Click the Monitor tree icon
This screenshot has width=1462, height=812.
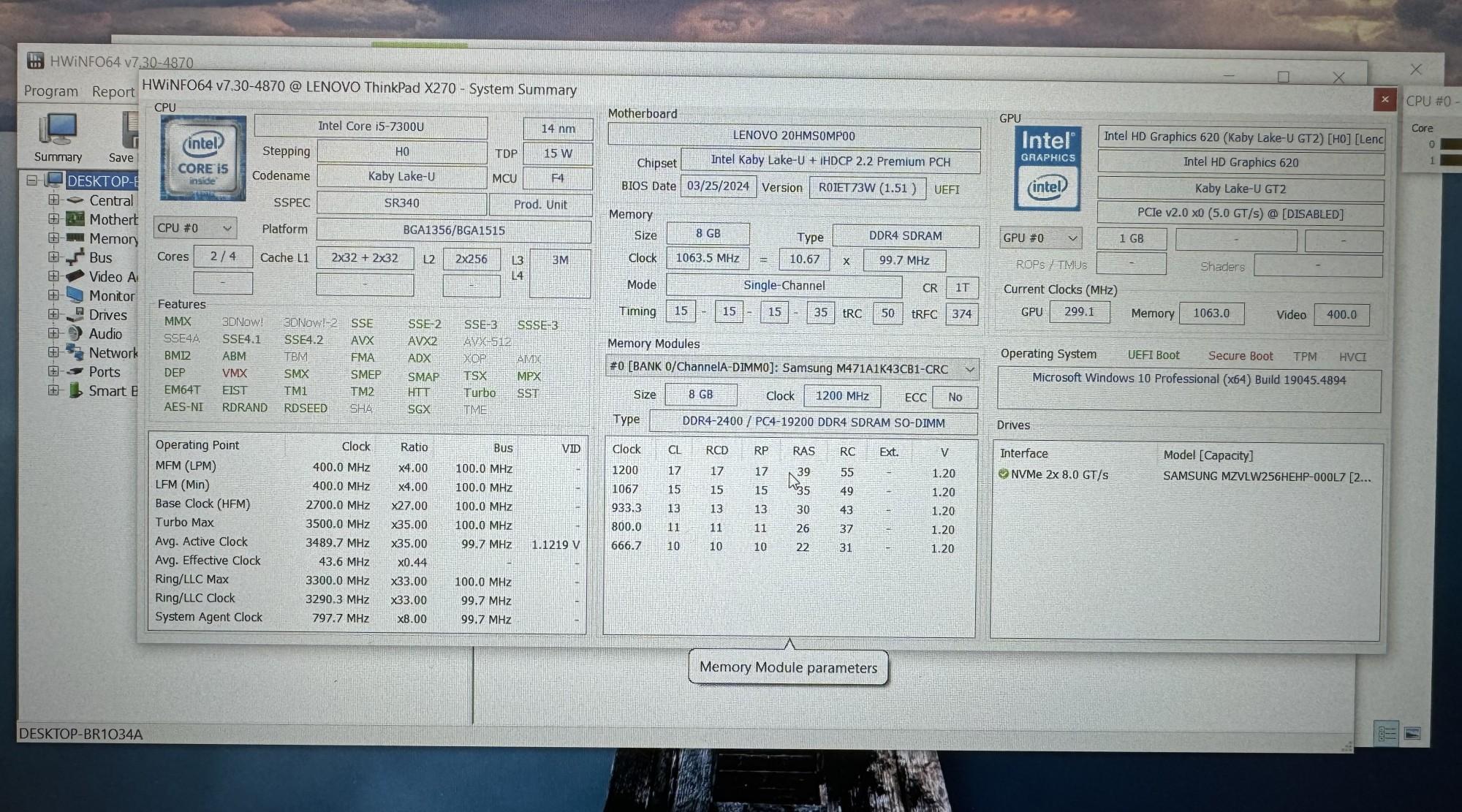tap(75, 295)
